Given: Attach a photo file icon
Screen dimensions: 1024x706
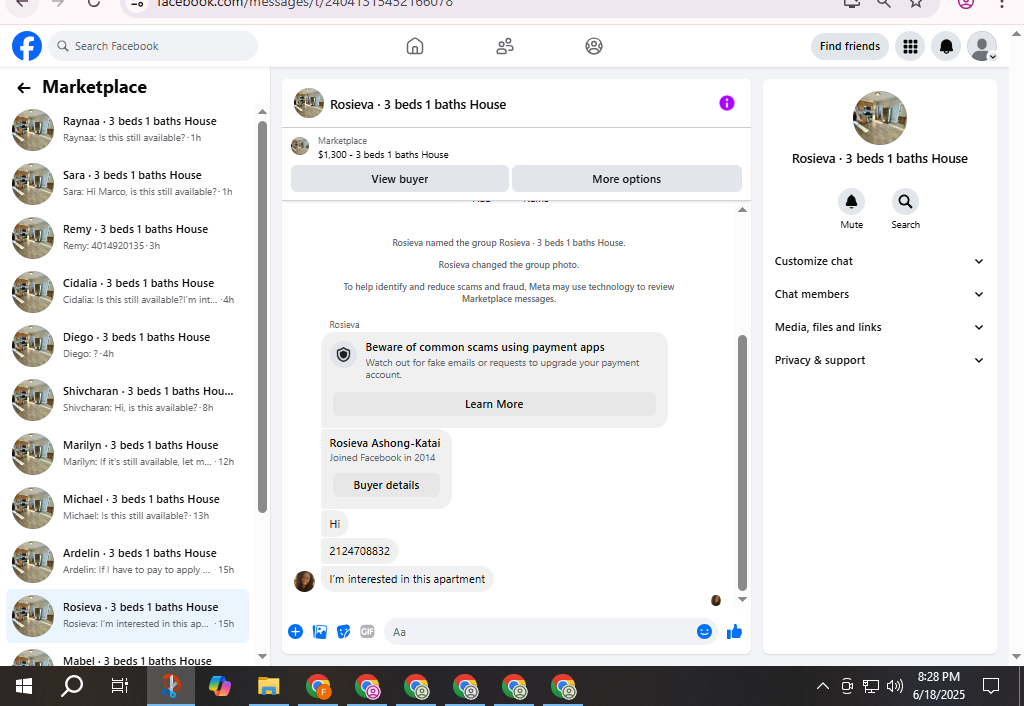Looking at the screenshot, I should (319, 632).
